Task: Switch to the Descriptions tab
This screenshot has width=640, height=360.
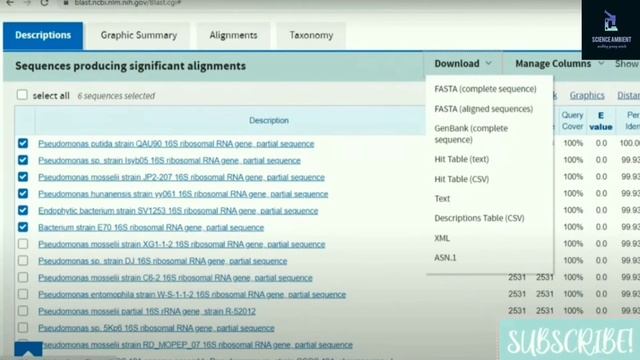Action: click(x=43, y=36)
